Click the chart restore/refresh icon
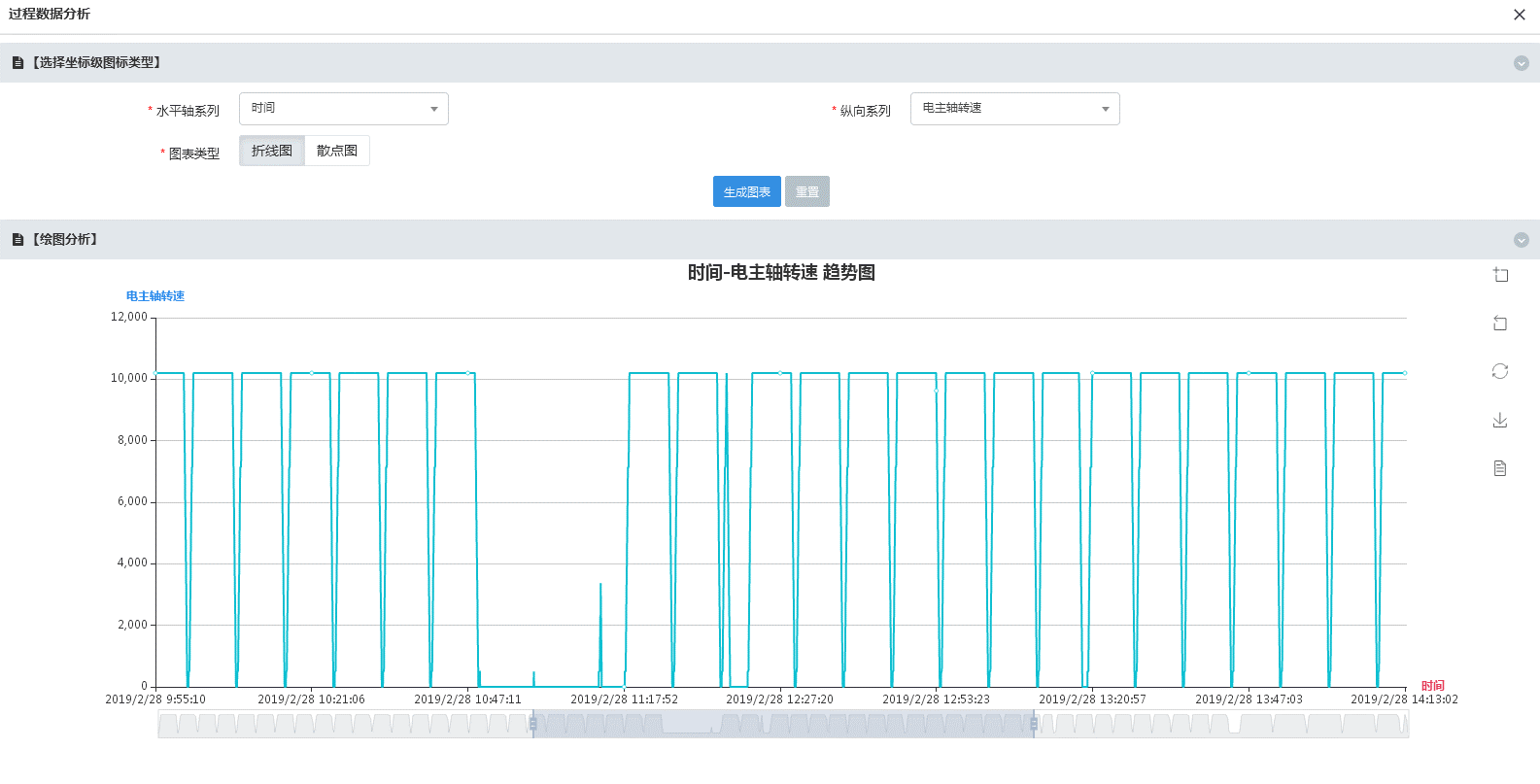Image resolution: width=1540 pixels, height=784 pixels. (1500, 371)
